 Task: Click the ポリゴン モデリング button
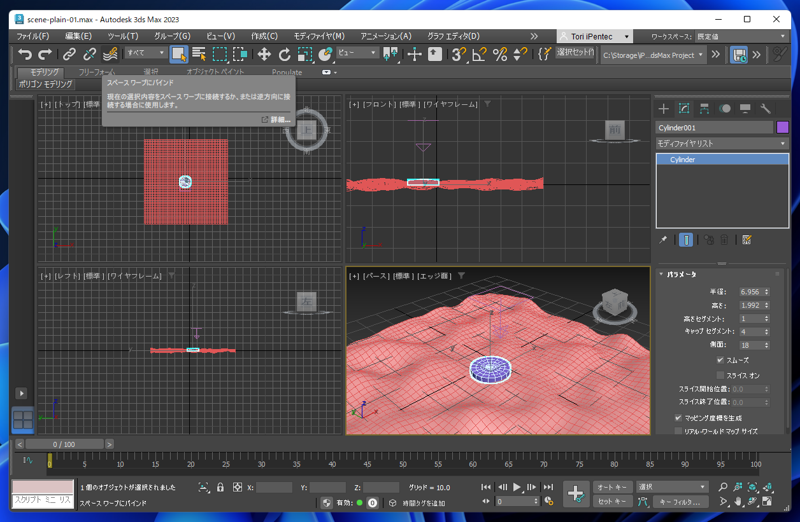(x=45, y=84)
